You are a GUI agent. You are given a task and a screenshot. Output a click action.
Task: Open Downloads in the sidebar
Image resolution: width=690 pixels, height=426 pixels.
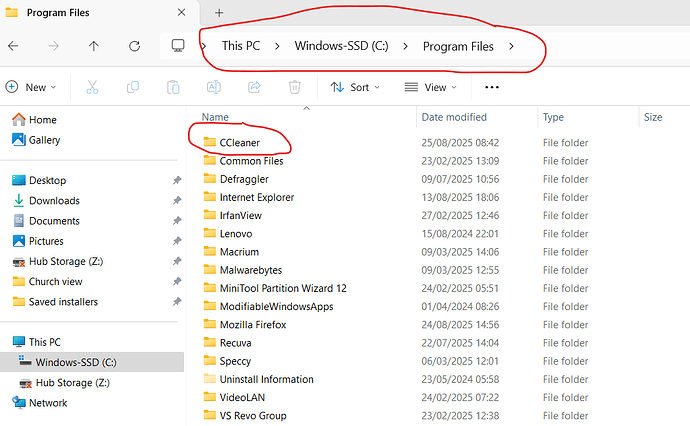tap(54, 200)
